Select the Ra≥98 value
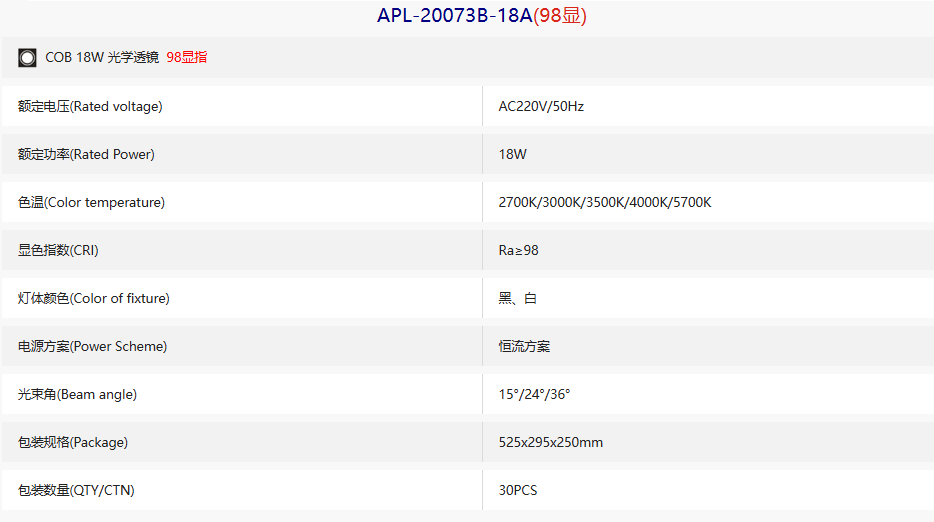This screenshot has height=522, width=934. click(x=518, y=250)
